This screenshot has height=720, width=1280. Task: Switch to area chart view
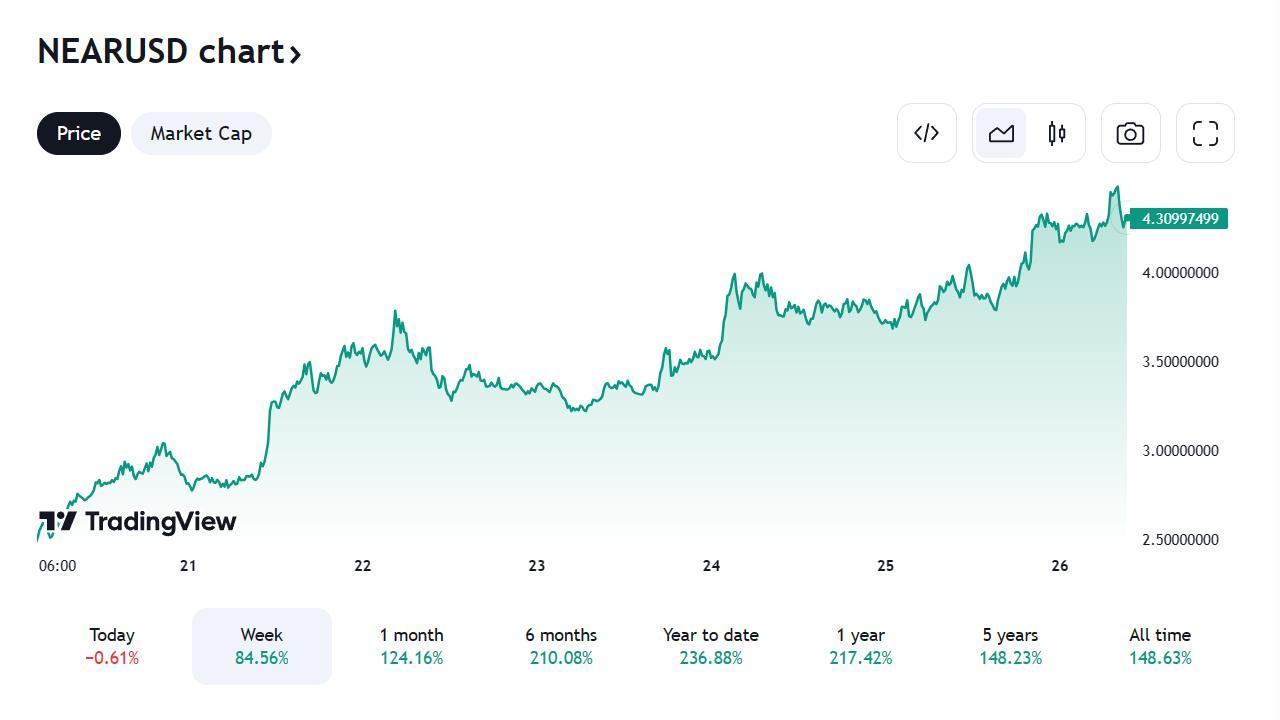click(x=1001, y=133)
